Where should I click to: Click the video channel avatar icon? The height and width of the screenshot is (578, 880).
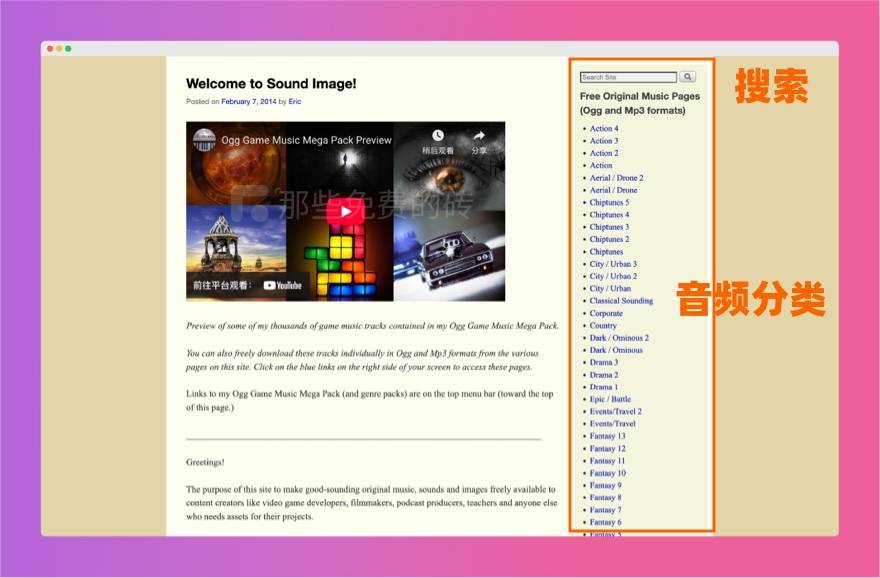coord(204,140)
